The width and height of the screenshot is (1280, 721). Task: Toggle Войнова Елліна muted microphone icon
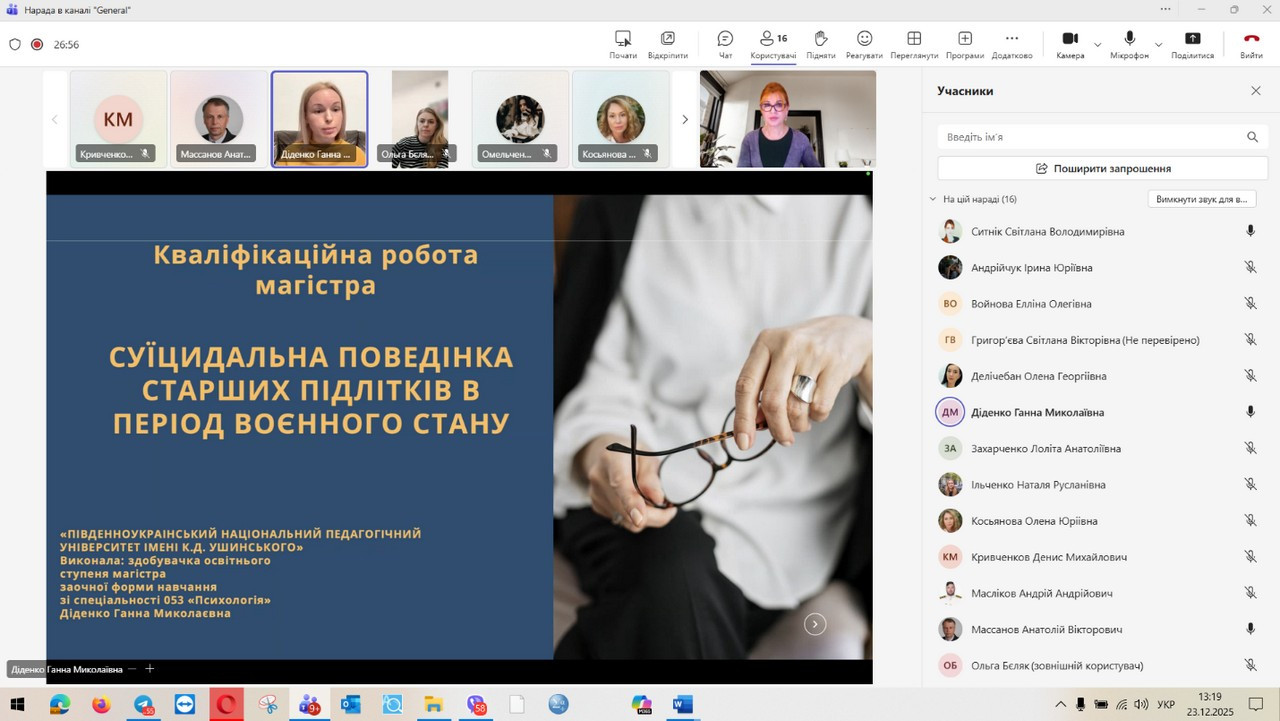(1250, 304)
